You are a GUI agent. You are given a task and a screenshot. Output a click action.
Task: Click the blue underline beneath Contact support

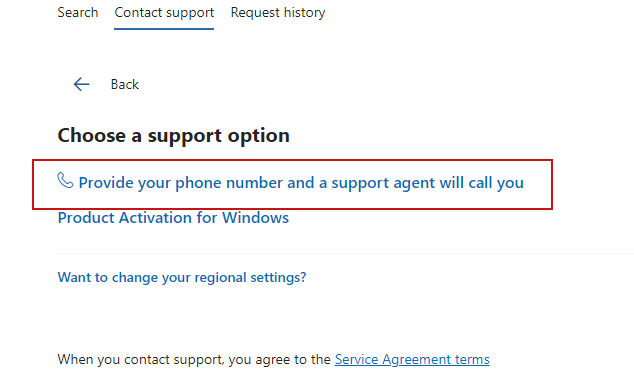click(x=164, y=29)
